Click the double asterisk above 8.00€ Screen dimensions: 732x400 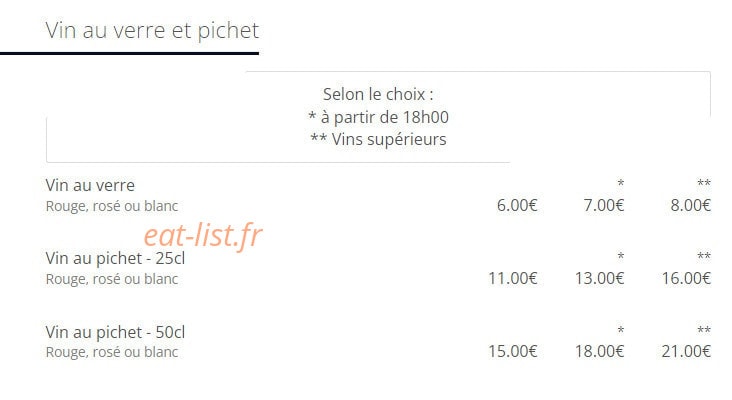[704, 183]
